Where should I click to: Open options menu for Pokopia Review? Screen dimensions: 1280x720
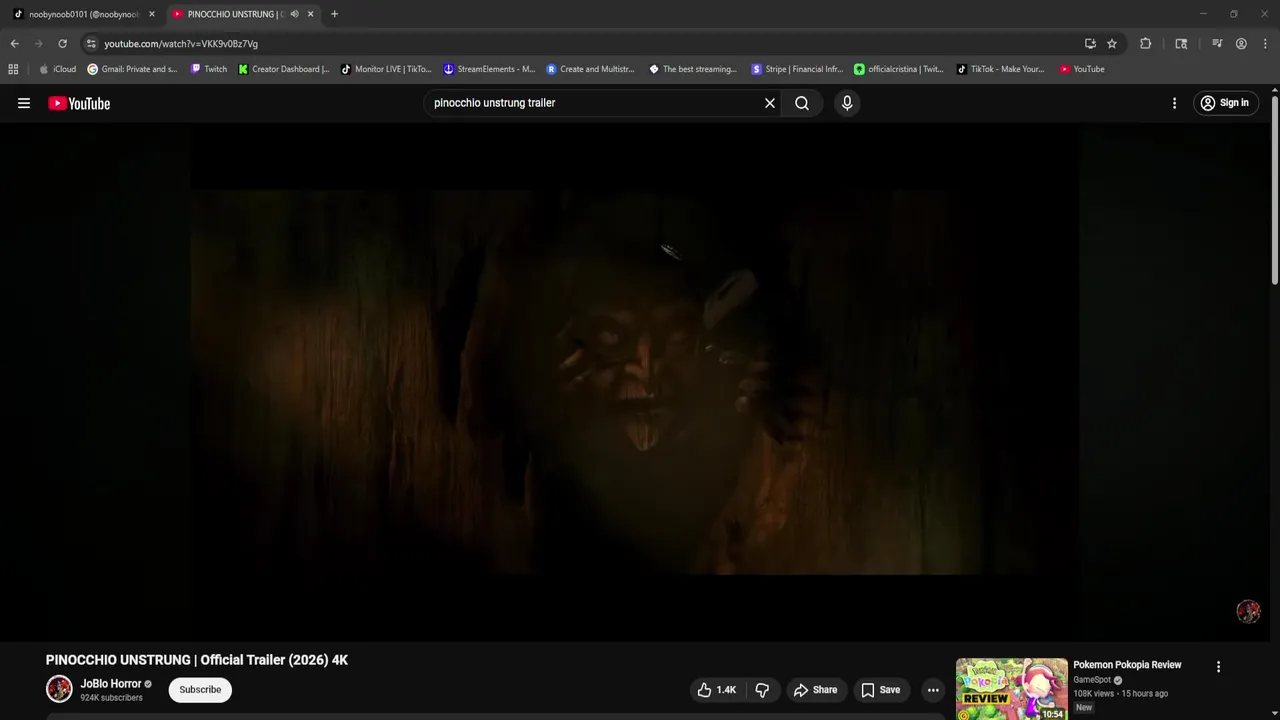point(1218,667)
